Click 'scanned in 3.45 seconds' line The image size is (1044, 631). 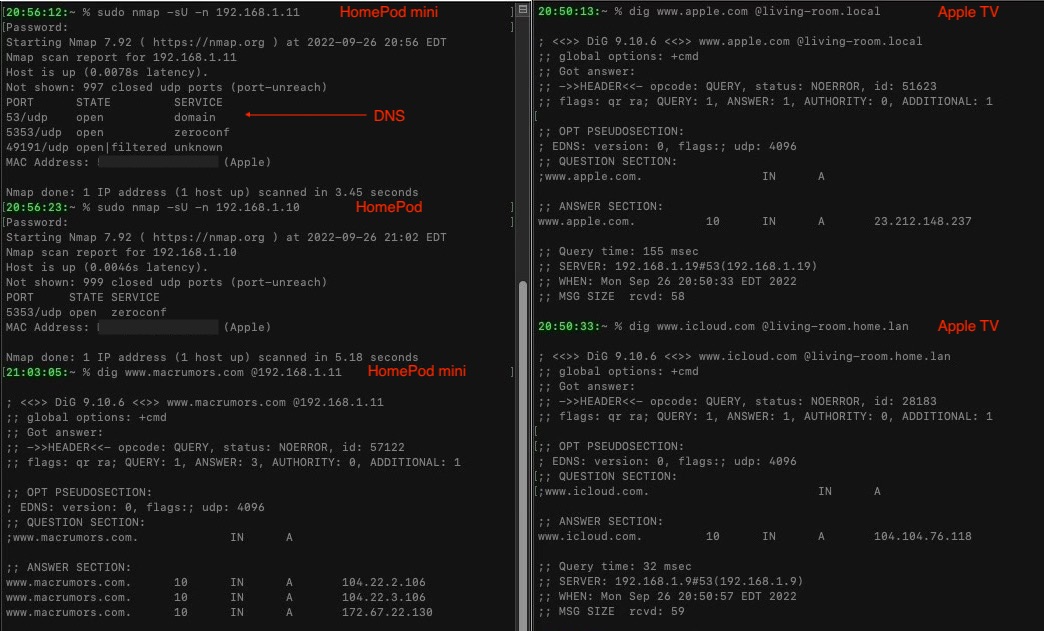point(212,192)
